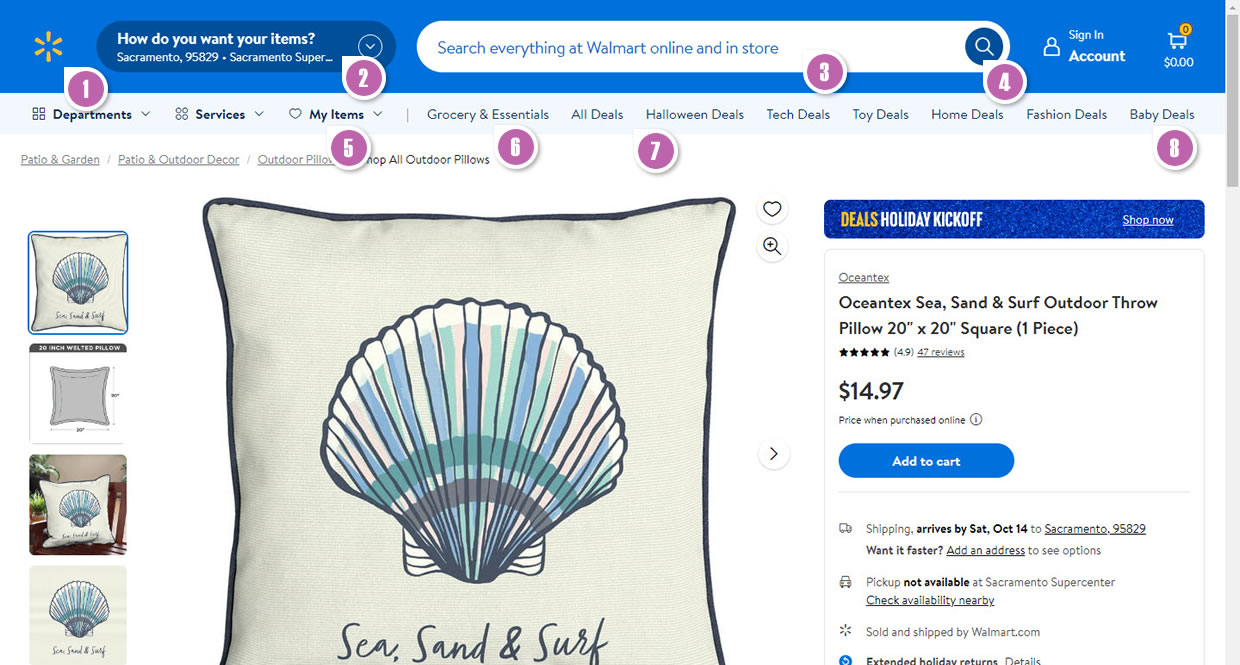The image size is (1240, 665).
Task: Click the zoom magnifier on product image
Action: click(x=771, y=246)
